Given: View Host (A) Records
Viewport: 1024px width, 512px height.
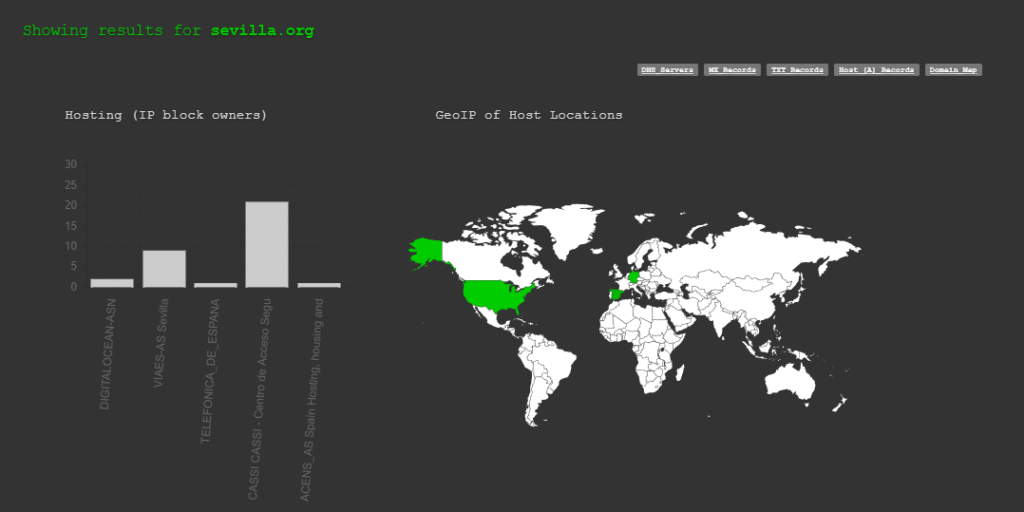Looking at the screenshot, I should 876,70.
